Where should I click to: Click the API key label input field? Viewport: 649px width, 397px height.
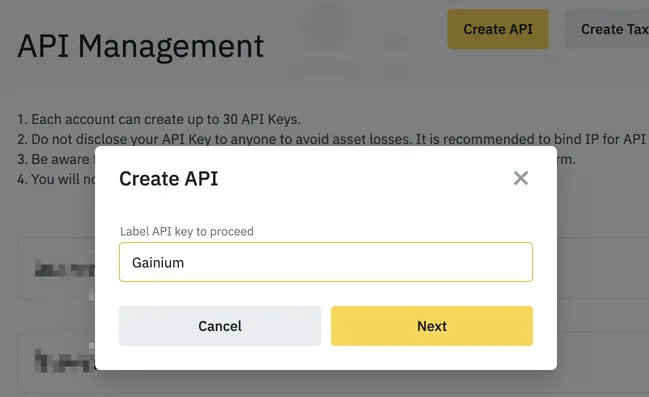326,262
